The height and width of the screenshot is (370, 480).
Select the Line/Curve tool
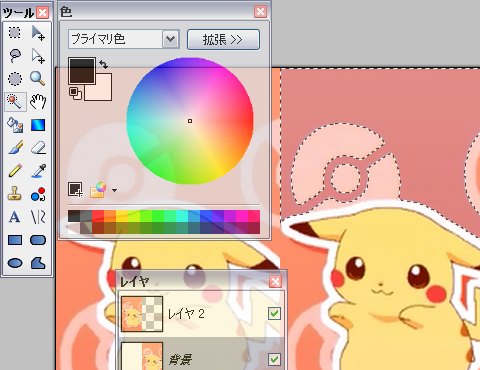tap(38, 217)
